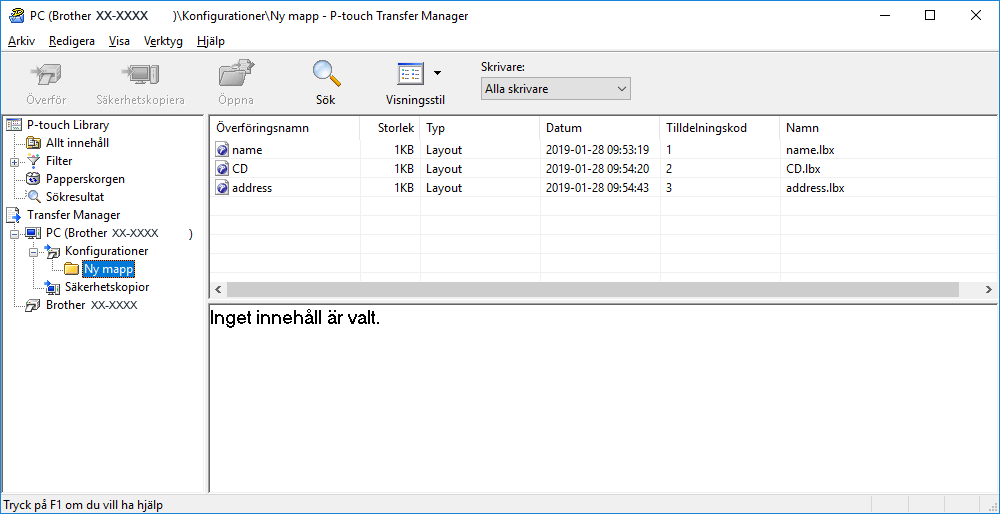Expand the Filter tree node
1000x514 pixels.
pyautogui.click(x=14, y=161)
